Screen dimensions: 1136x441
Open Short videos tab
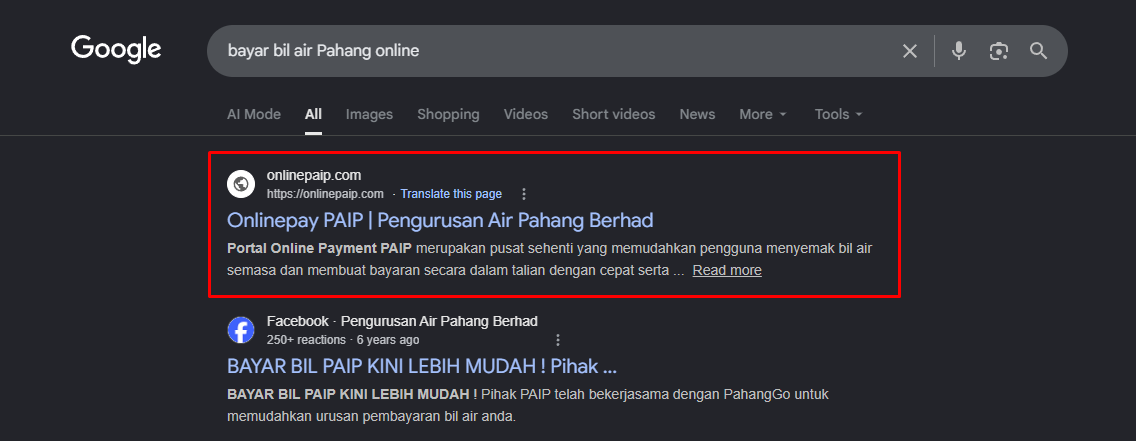(614, 114)
